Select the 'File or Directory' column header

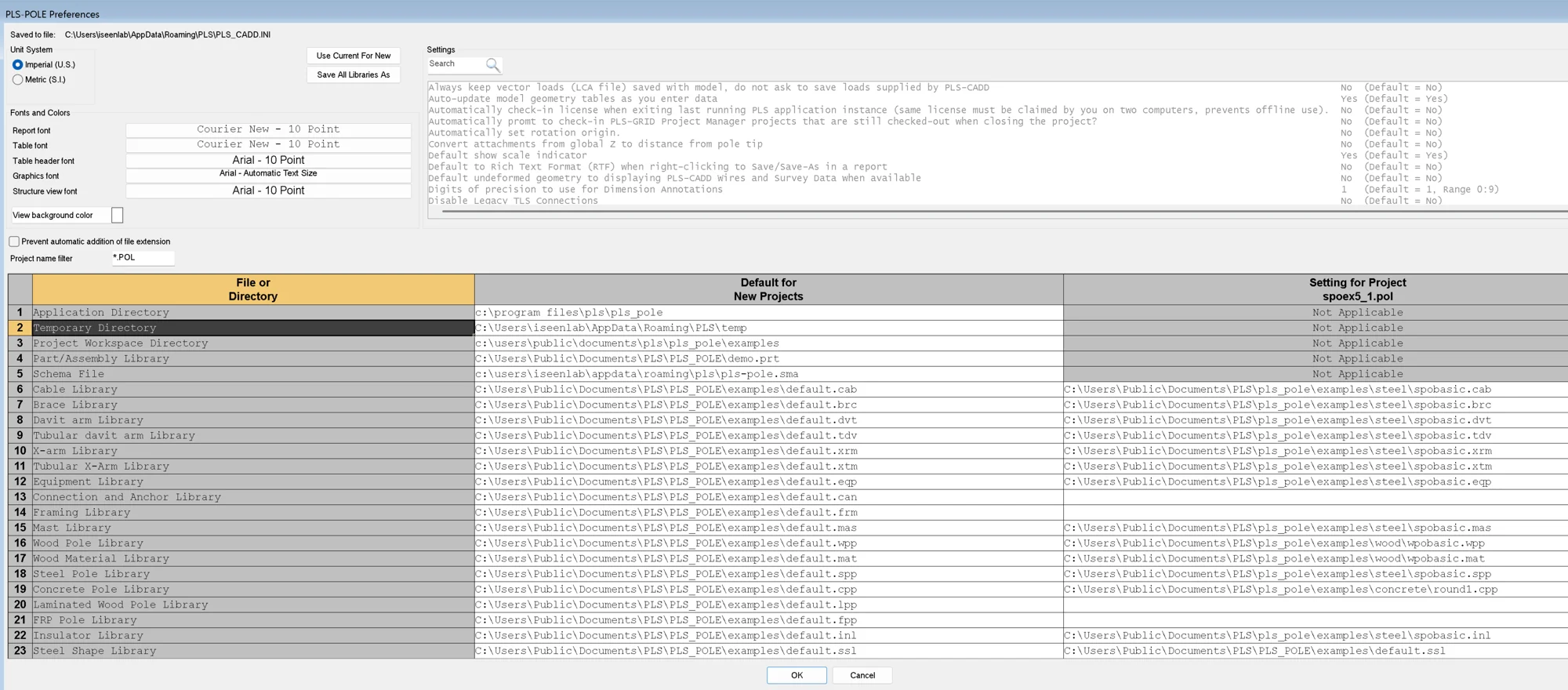pos(253,289)
